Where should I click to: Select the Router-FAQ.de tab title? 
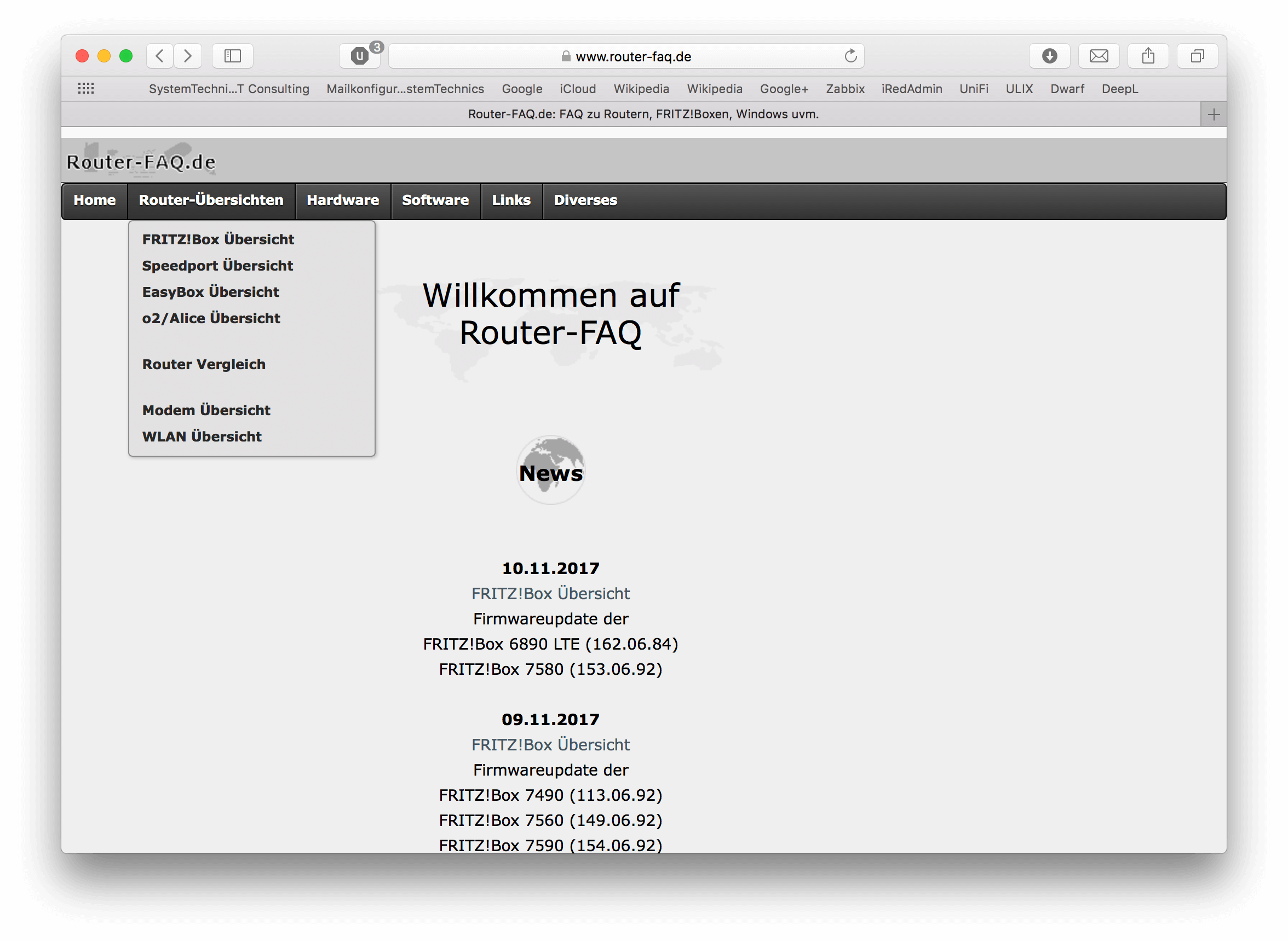tap(643, 114)
